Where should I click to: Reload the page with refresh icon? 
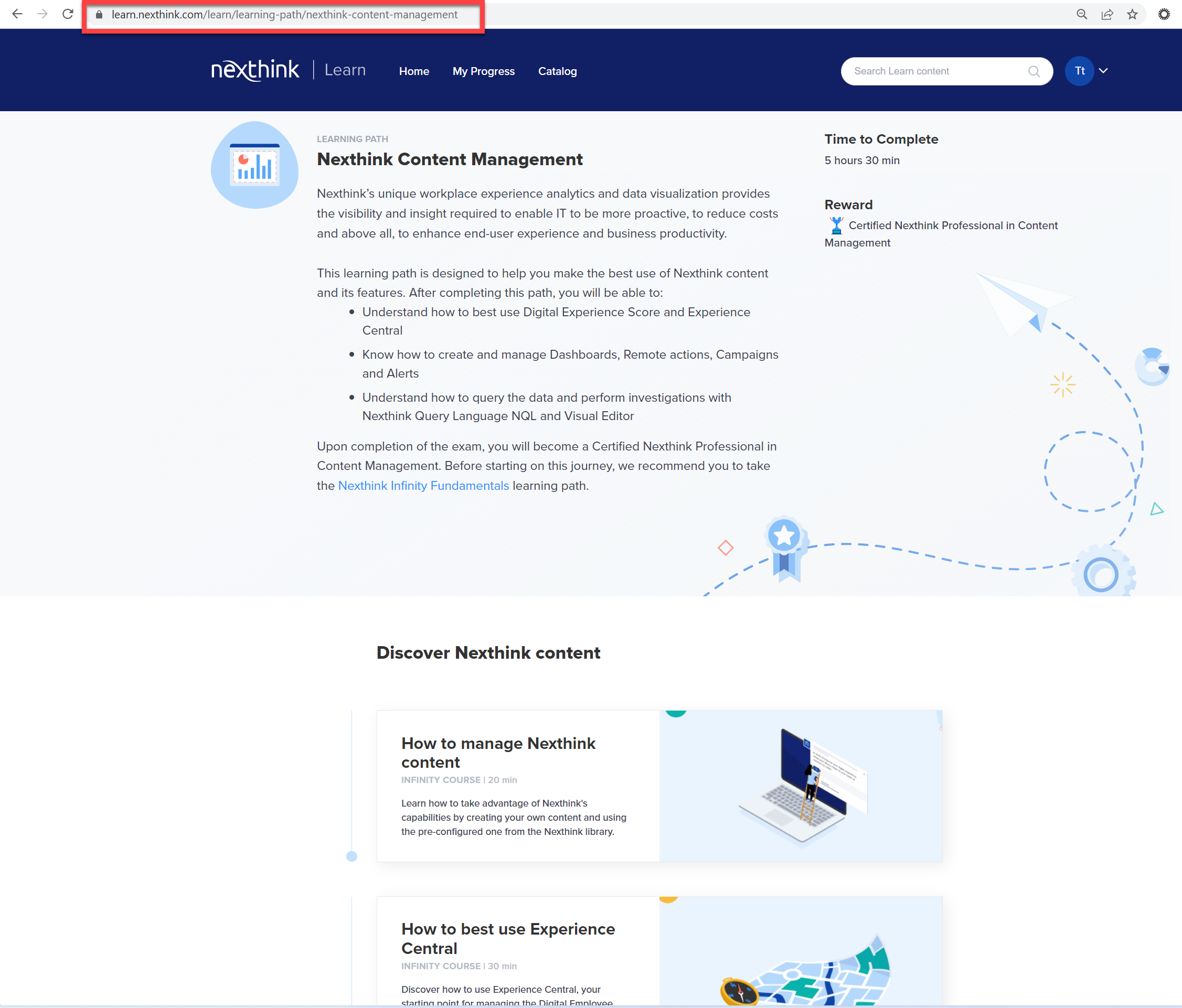pyautogui.click(x=68, y=14)
